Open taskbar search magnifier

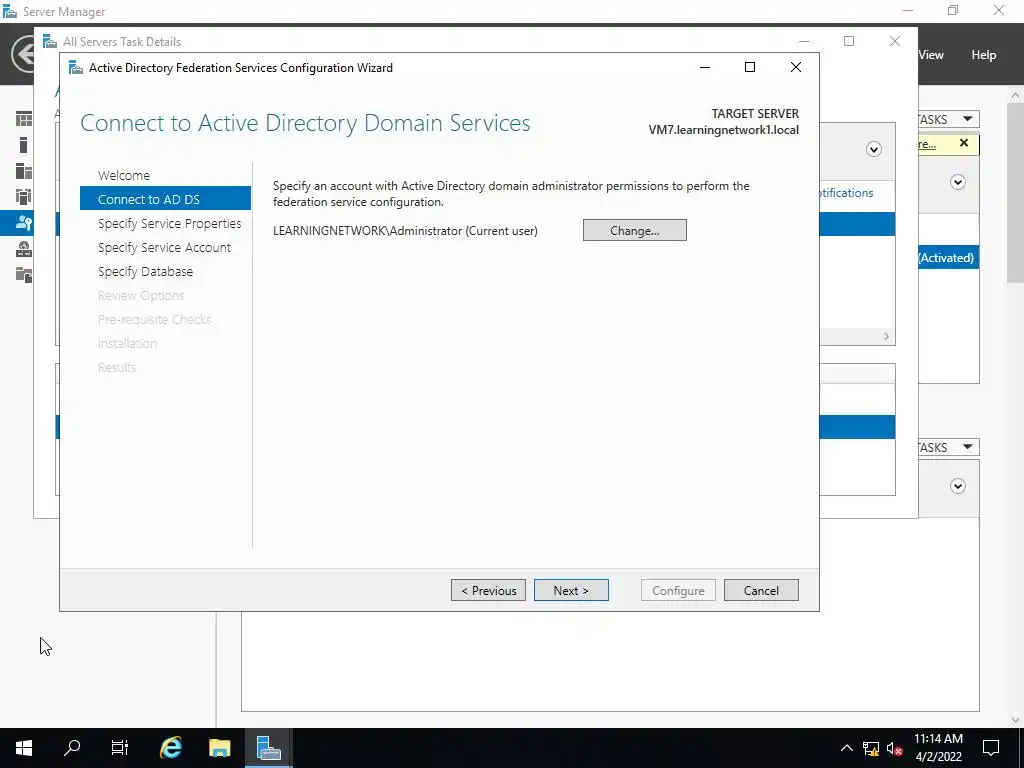click(72, 748)
